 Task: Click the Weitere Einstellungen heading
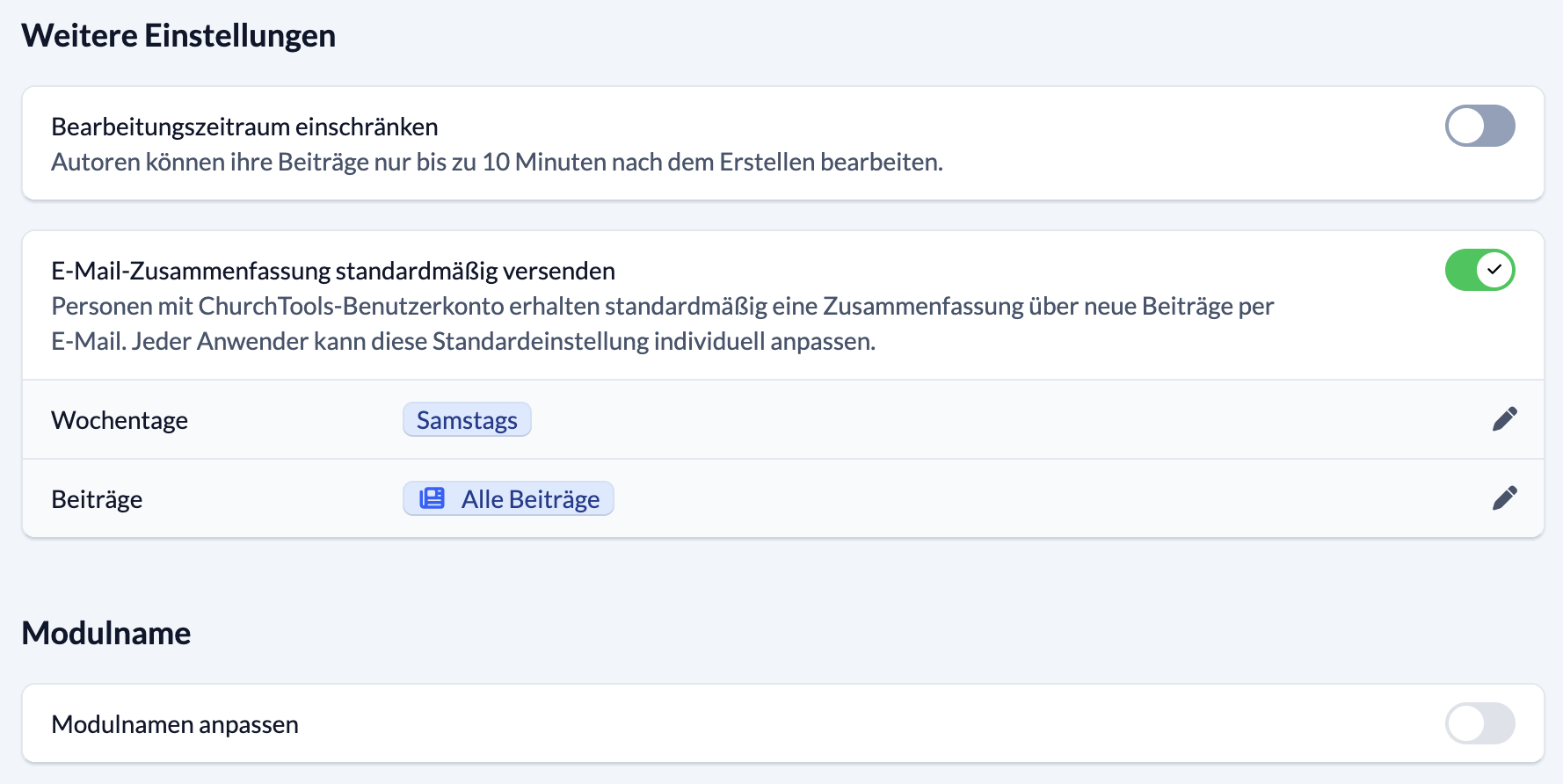[x=178, y=36]
